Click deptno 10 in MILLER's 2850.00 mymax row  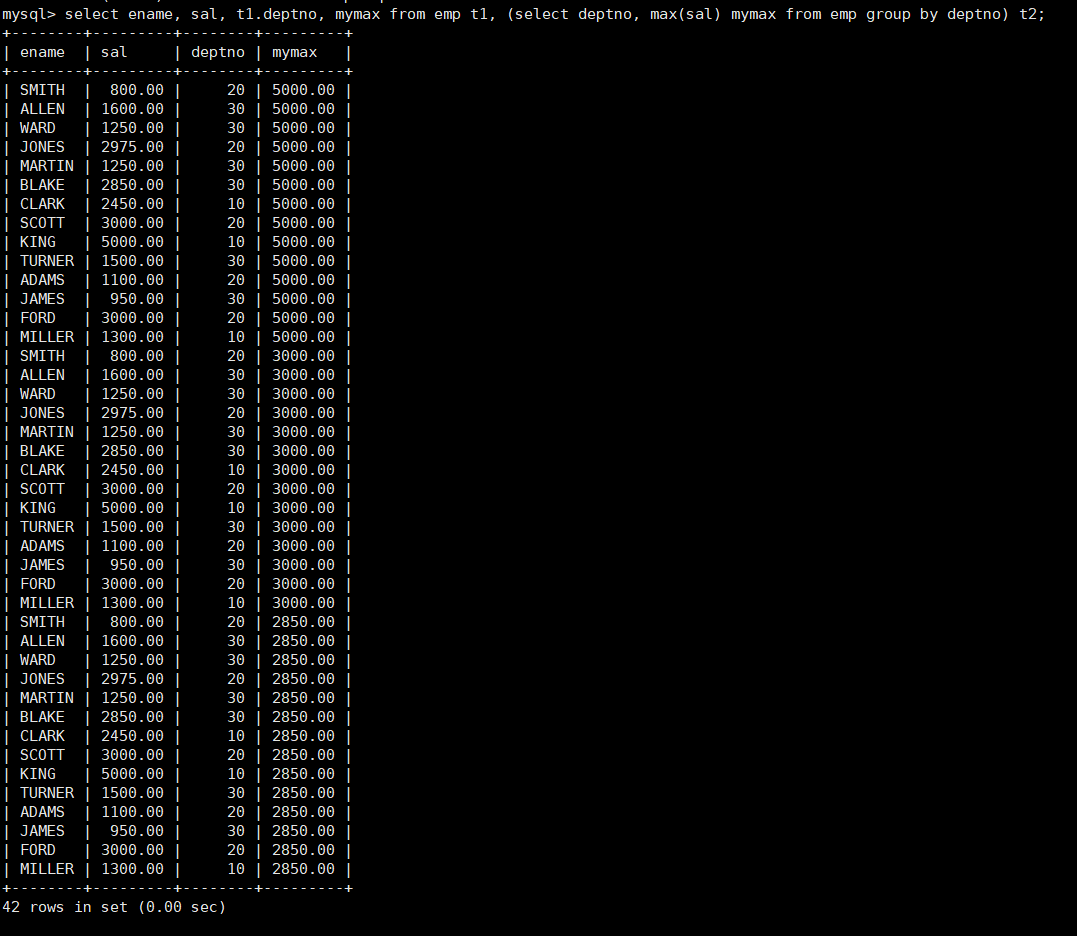coord(236,869)
